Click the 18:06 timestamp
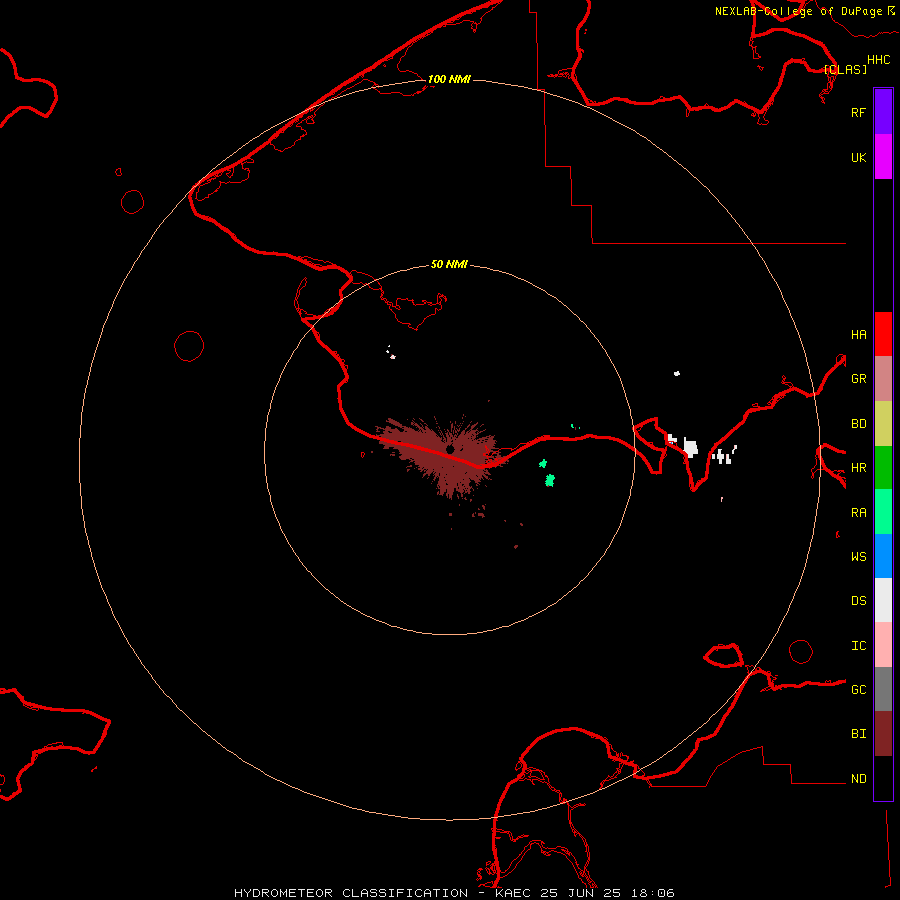This screenshot has width=900, height=900. pyautogui.click(x=653, y=893)
